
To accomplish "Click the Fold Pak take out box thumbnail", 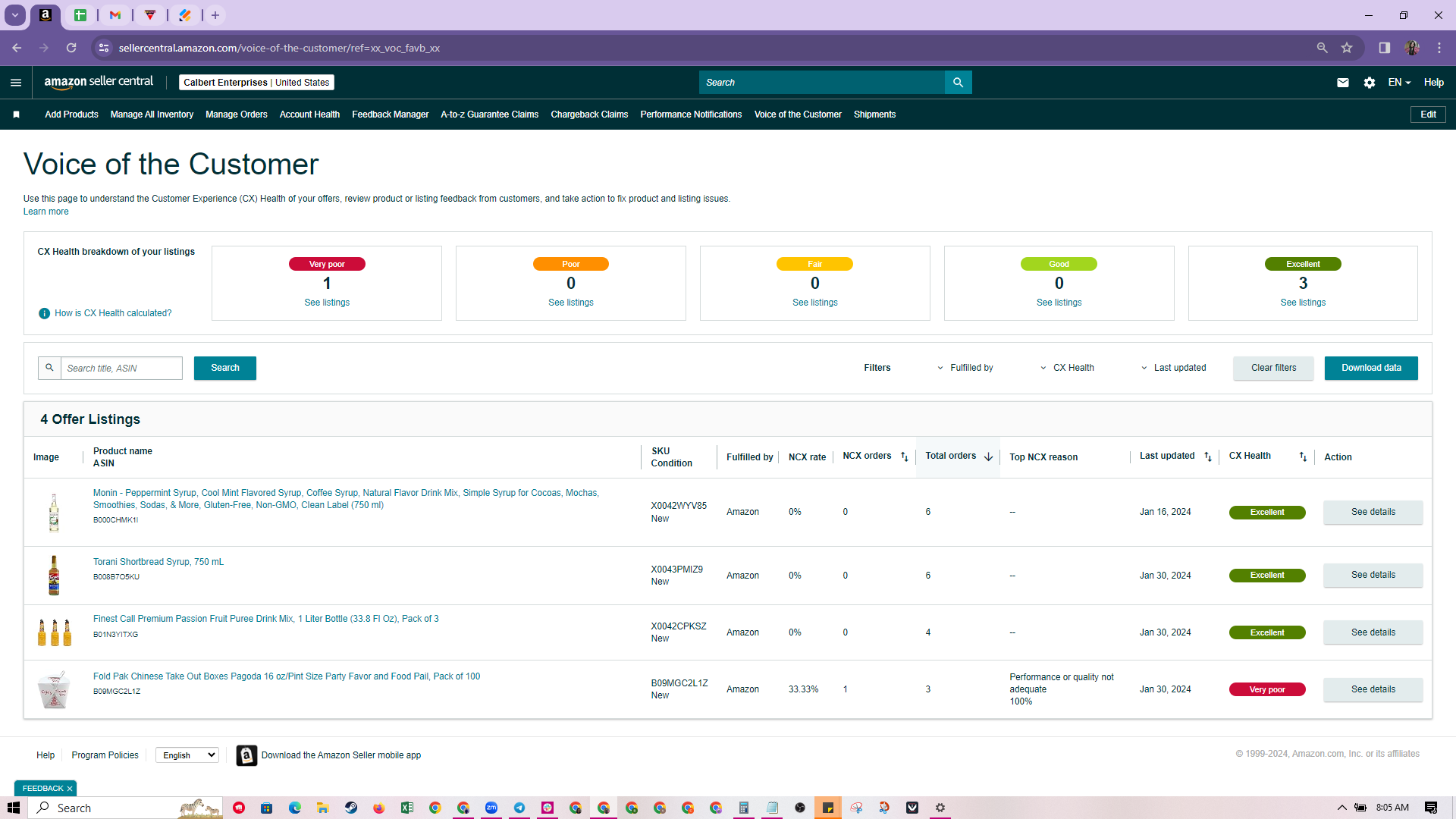I will (x=54, y=689).
